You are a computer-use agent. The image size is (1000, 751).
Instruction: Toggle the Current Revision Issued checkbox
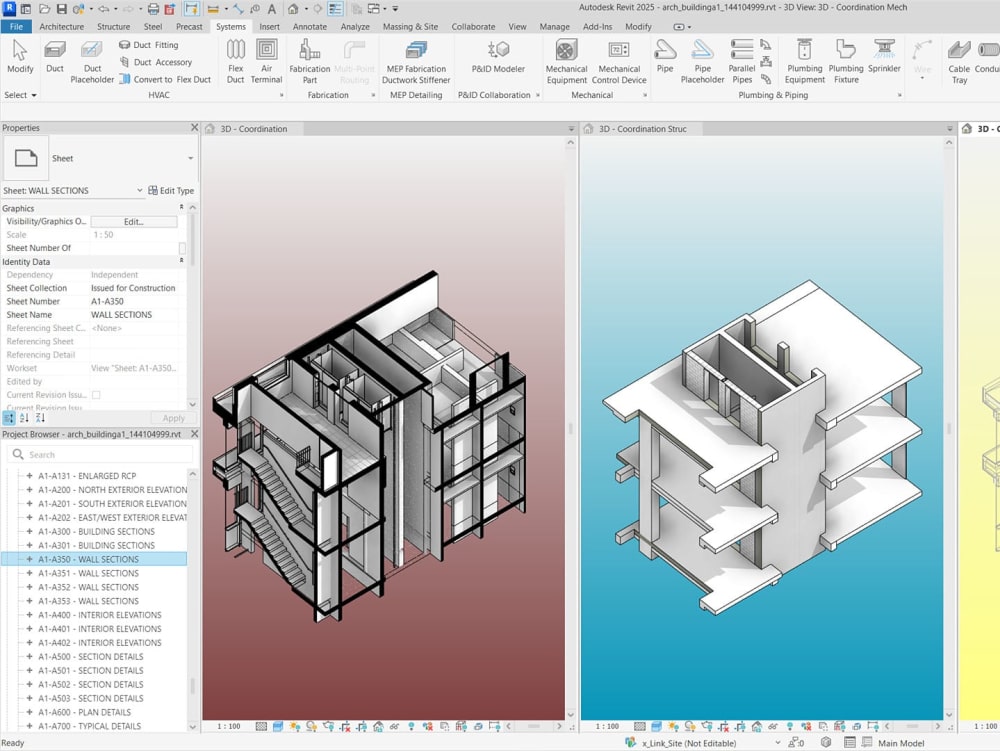tap(96, 395)
